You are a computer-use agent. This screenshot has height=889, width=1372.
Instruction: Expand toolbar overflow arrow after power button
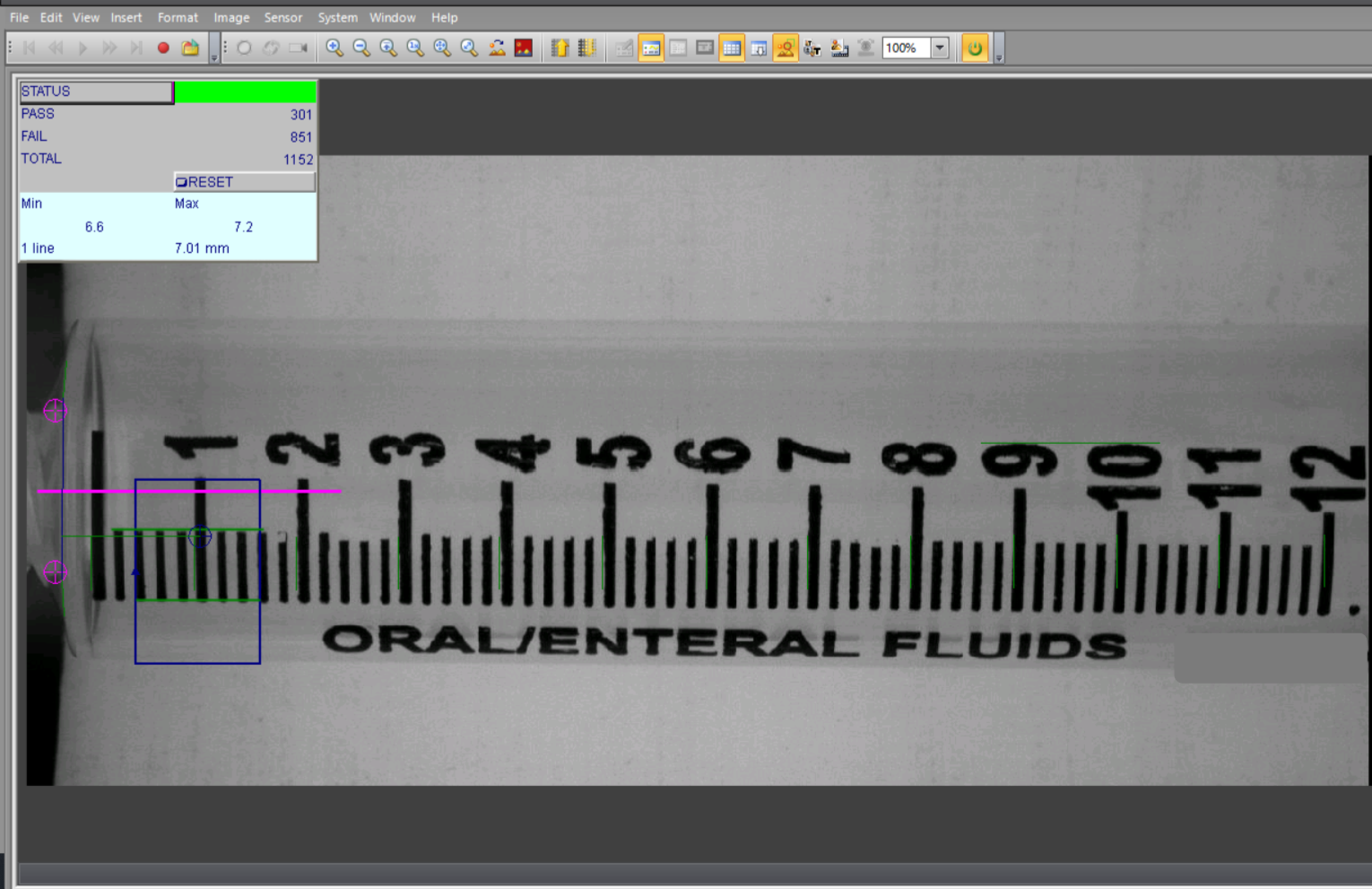coord(999,57)
